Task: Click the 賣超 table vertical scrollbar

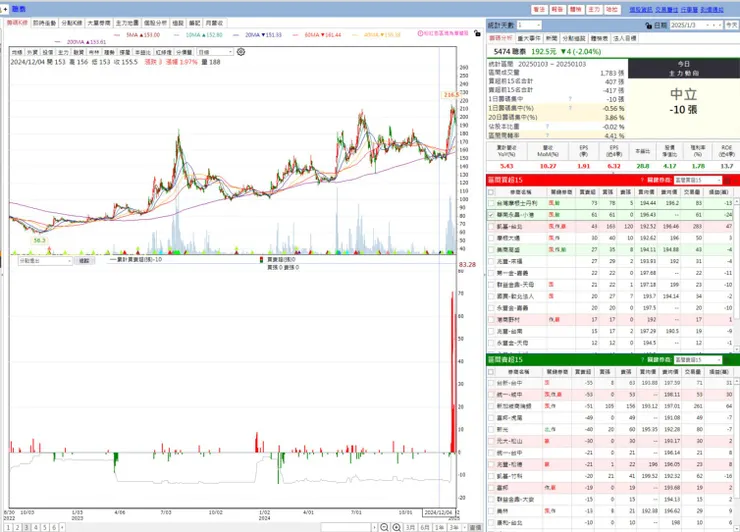Action: tap(736, 453)
